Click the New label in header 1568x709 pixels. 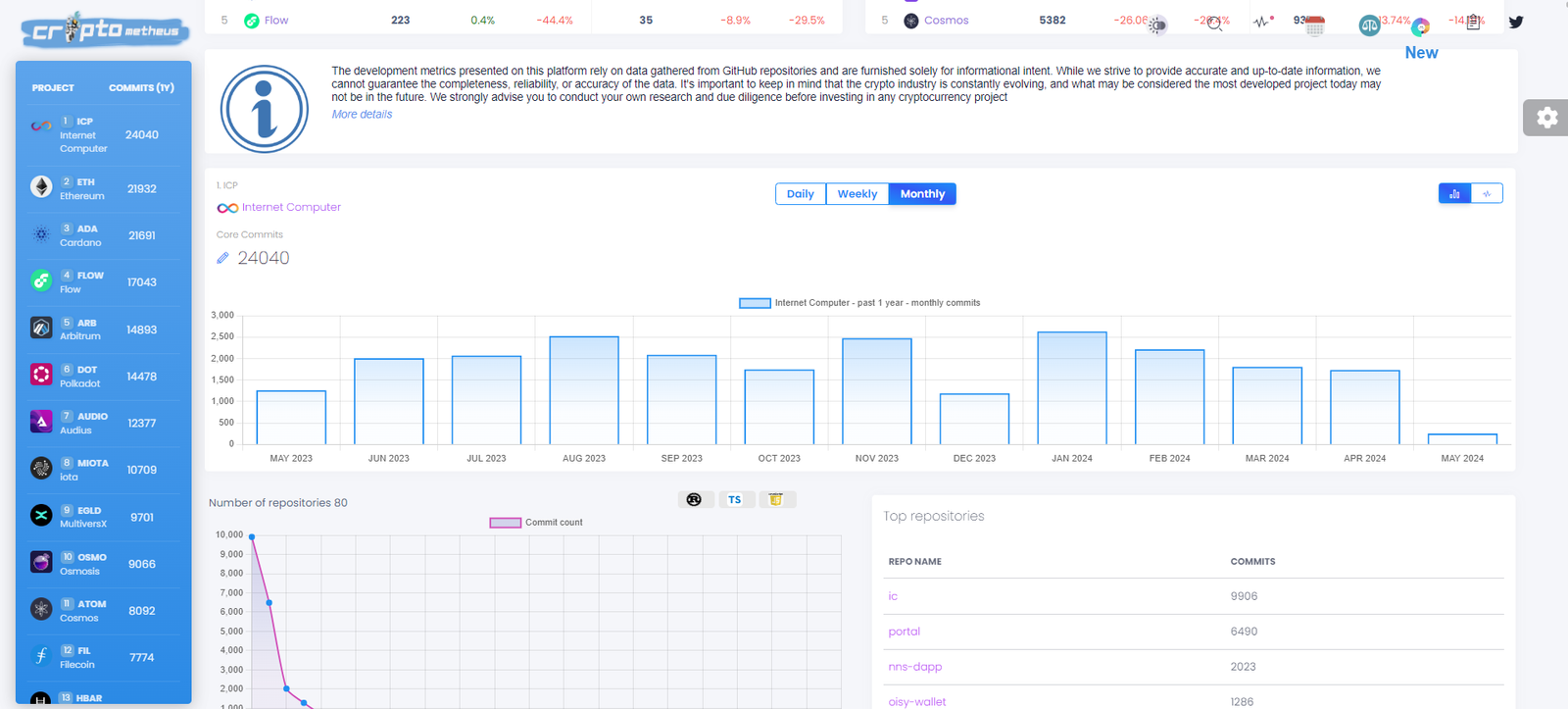point(1422,53)
